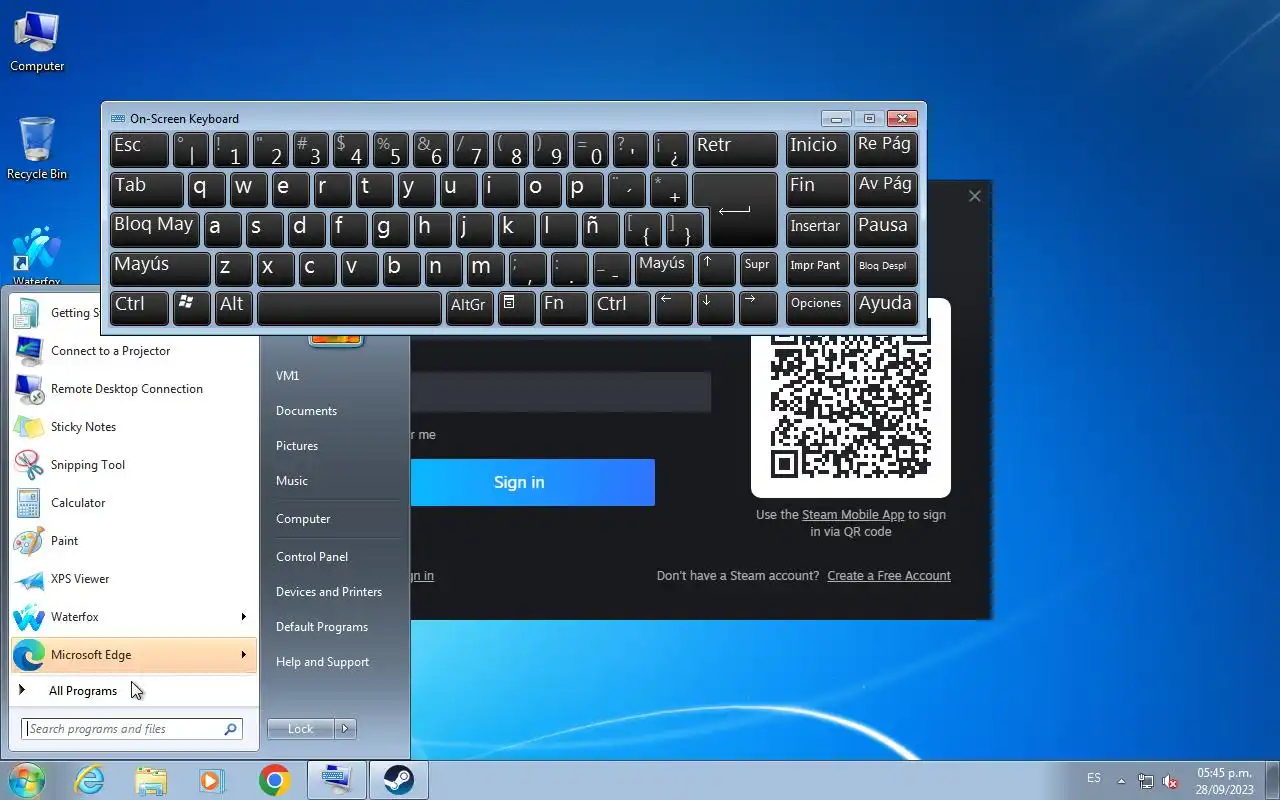
Task: Open the Computer desktop icon
Action: coord(37,42)
